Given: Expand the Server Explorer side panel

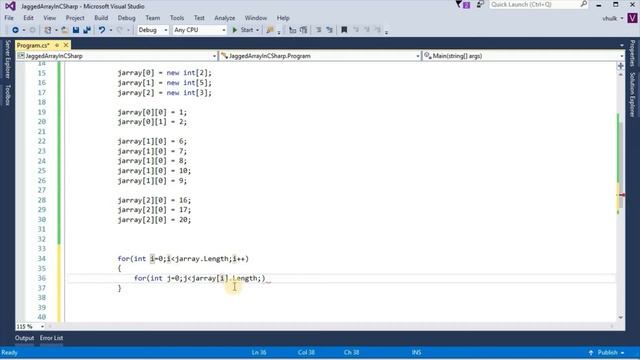Looking at the screenshot, I should pyautogui.click(x=7, y=59).
